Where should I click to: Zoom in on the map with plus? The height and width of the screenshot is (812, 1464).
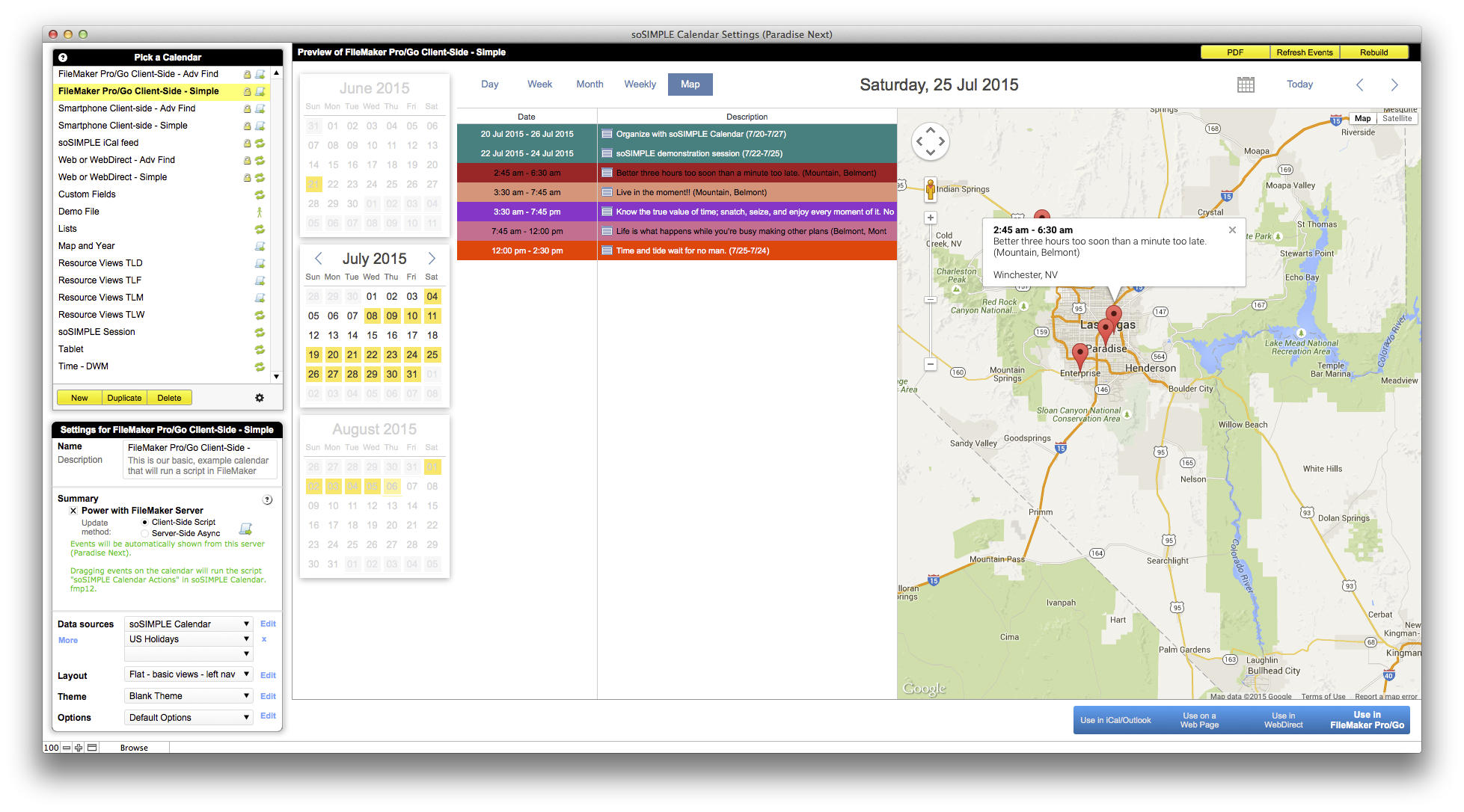tap(930, 218)
